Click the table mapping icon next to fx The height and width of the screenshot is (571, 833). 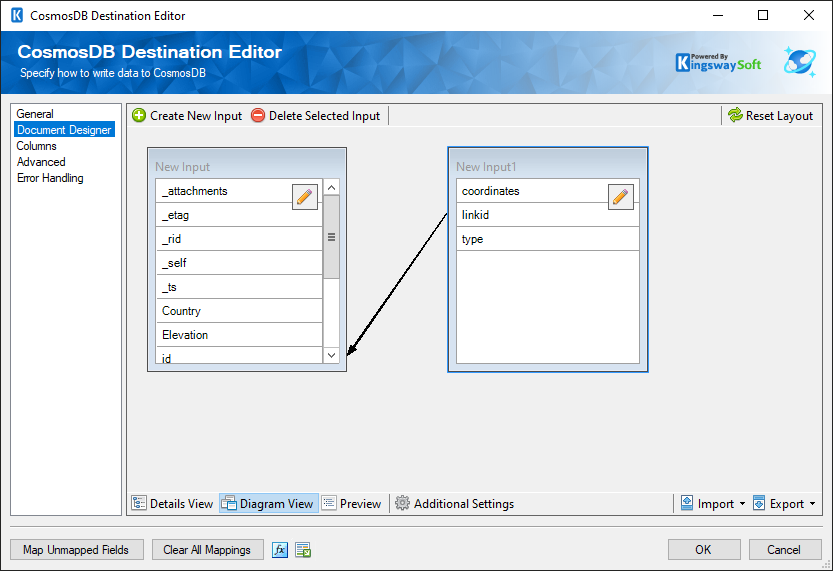click(x=303, y=550)
